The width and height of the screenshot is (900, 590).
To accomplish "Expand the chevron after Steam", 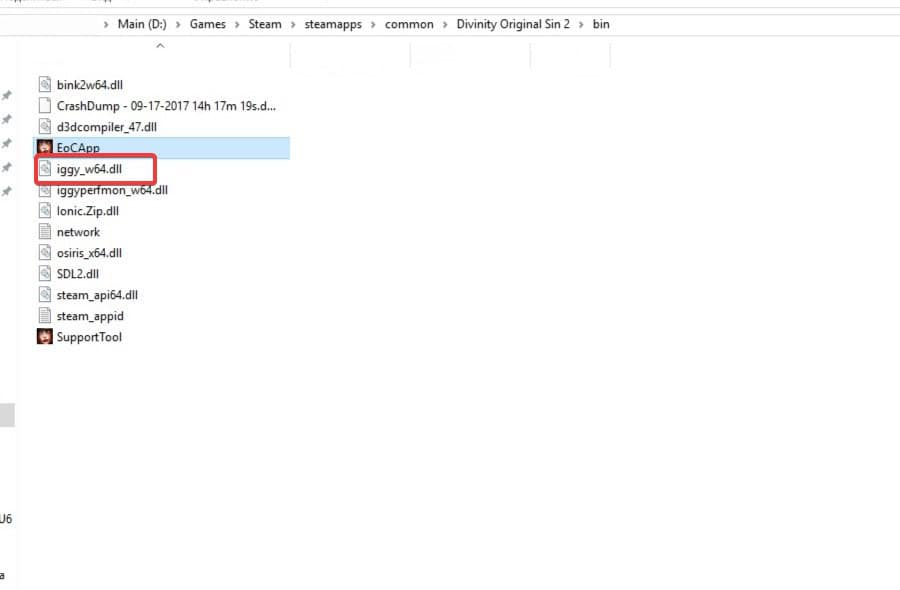I will [x=293, y=25].
